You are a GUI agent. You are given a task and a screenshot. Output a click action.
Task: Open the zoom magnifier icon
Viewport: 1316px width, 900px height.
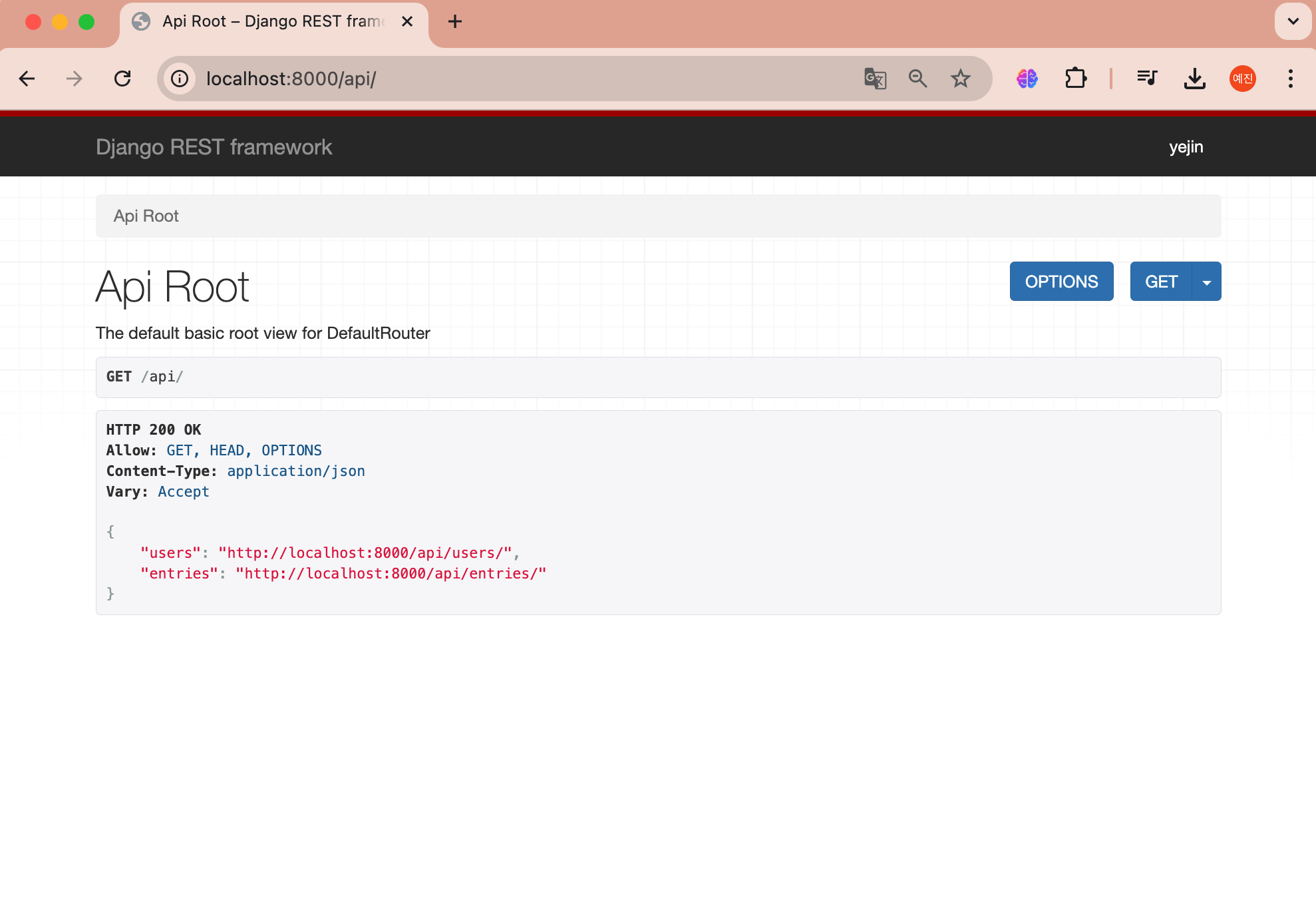coord(917,79)
